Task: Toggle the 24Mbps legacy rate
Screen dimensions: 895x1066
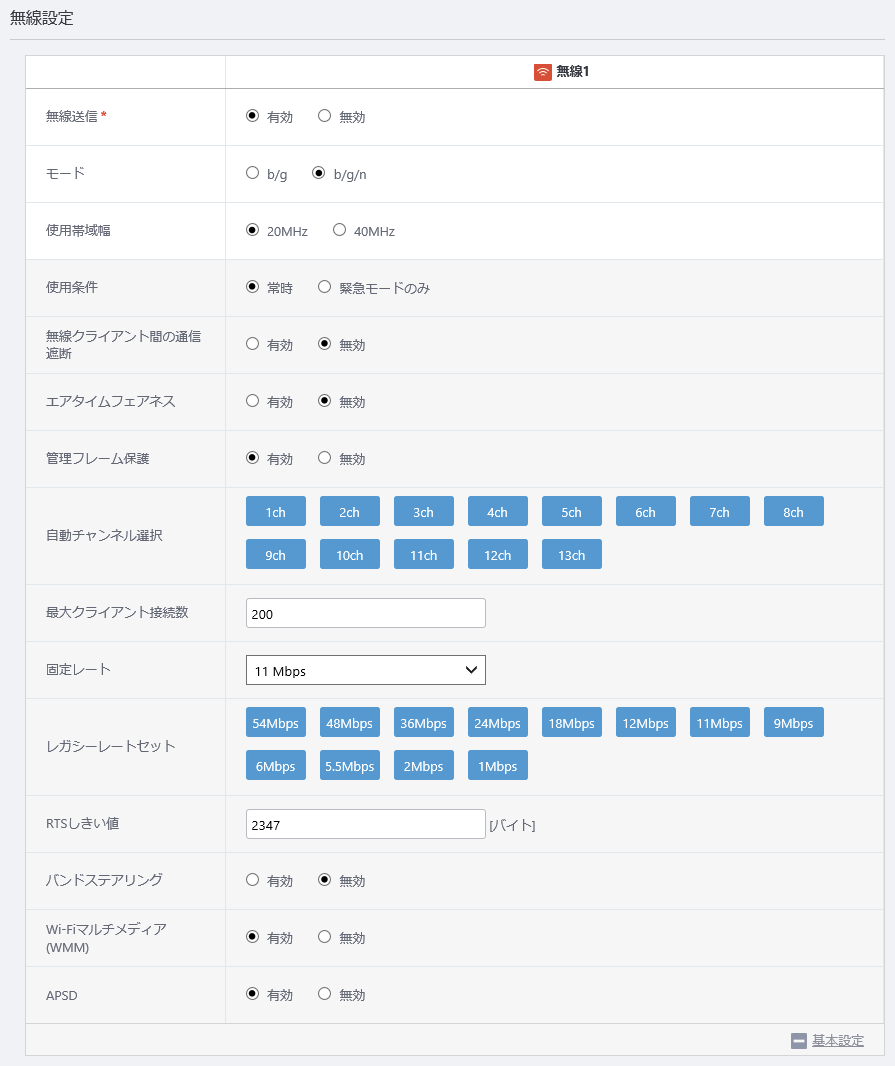Action: [x=498, y=722]
